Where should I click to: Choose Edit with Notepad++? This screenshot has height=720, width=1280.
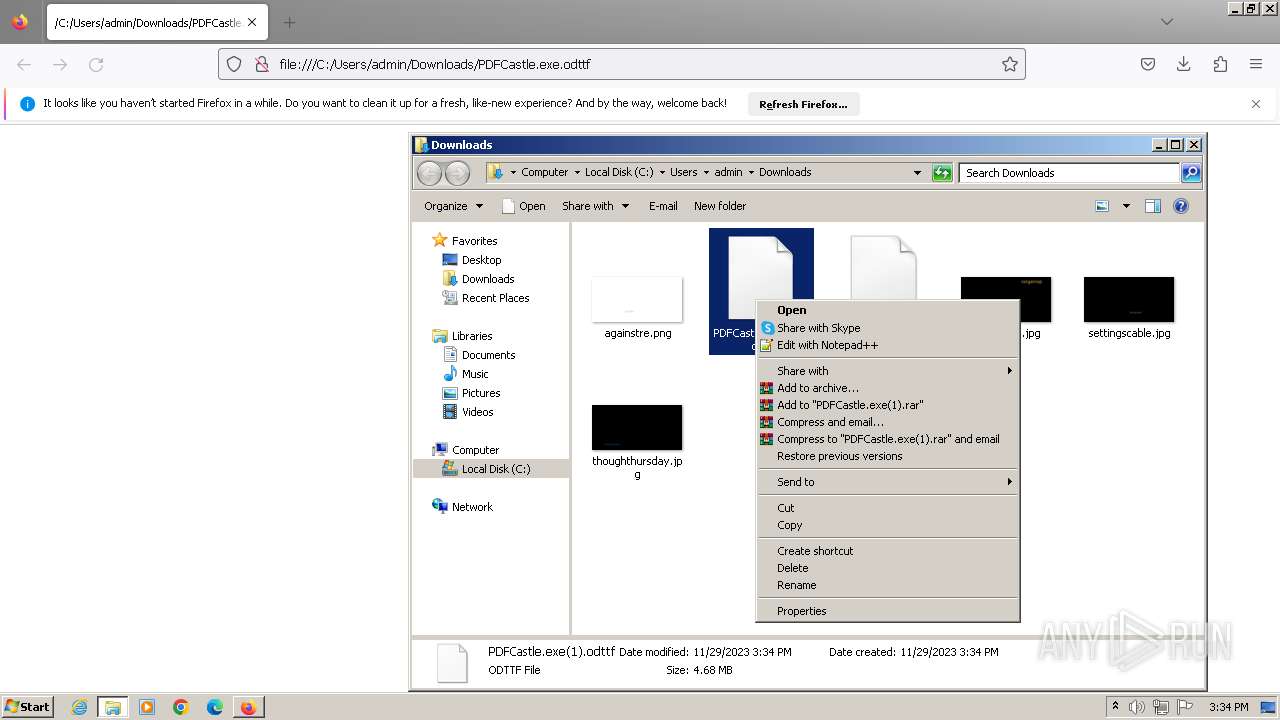tap(887, 345)
